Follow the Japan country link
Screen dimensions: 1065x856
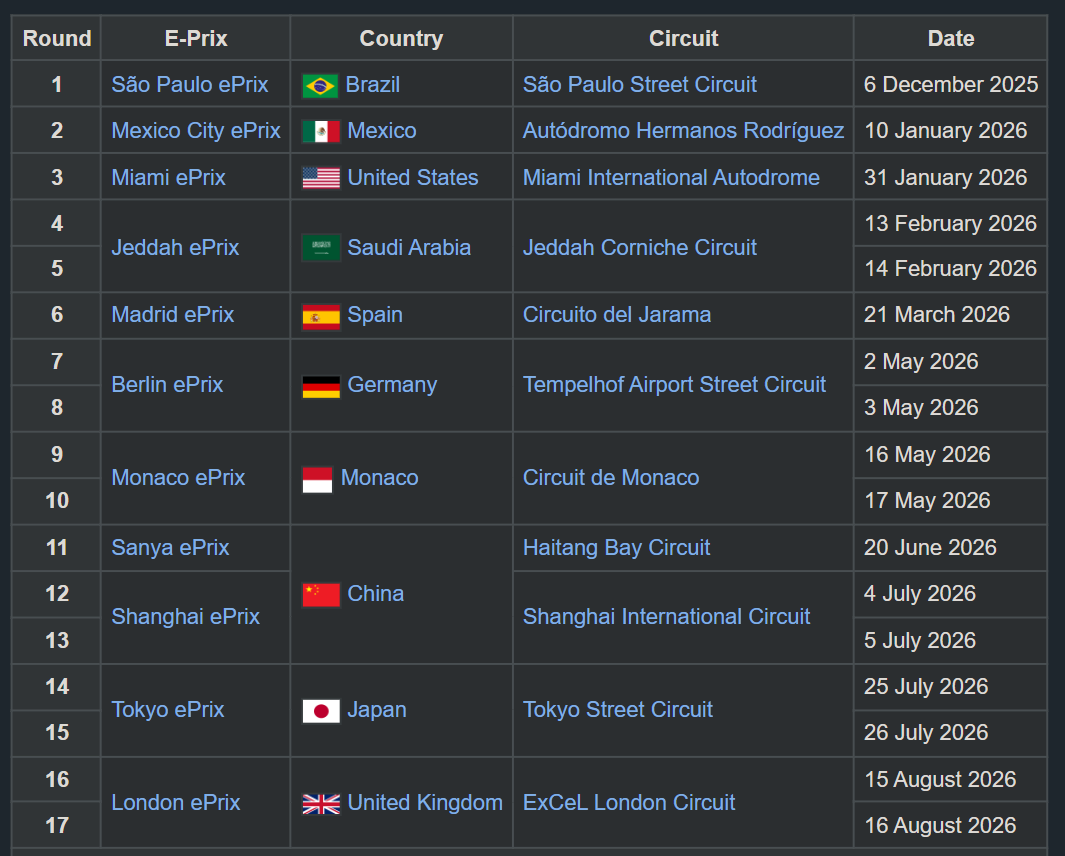click(x=377, y=710)
